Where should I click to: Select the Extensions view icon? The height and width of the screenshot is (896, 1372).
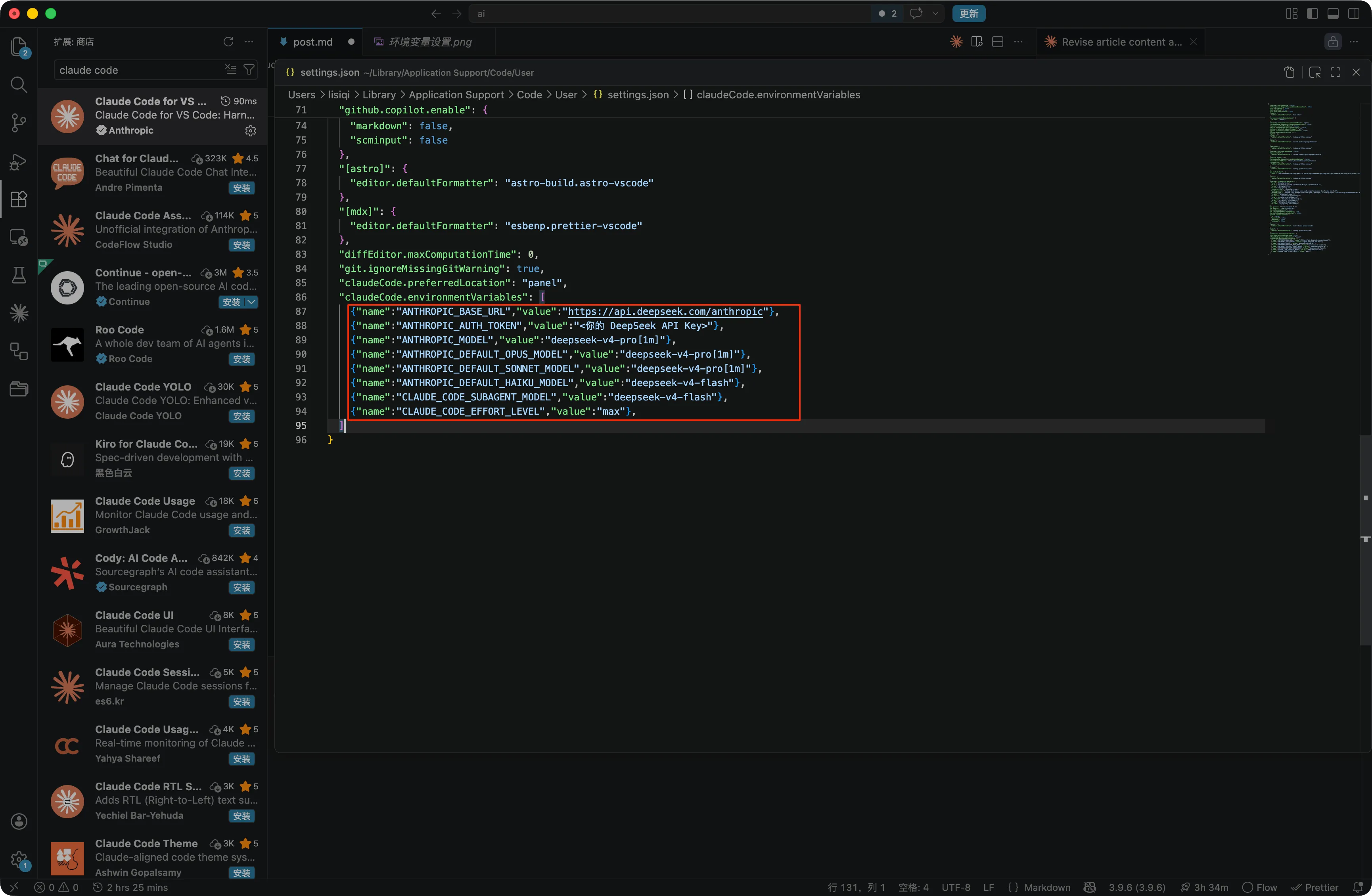click(x=19, y=199)
